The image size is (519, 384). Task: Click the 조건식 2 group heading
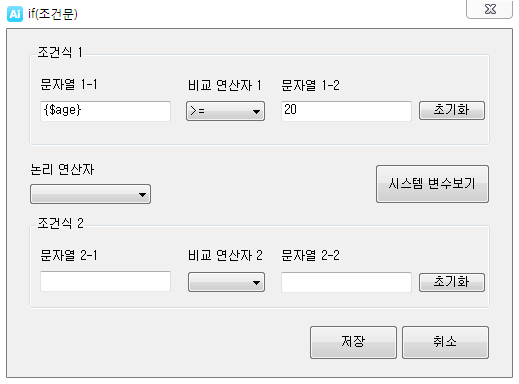60,223
